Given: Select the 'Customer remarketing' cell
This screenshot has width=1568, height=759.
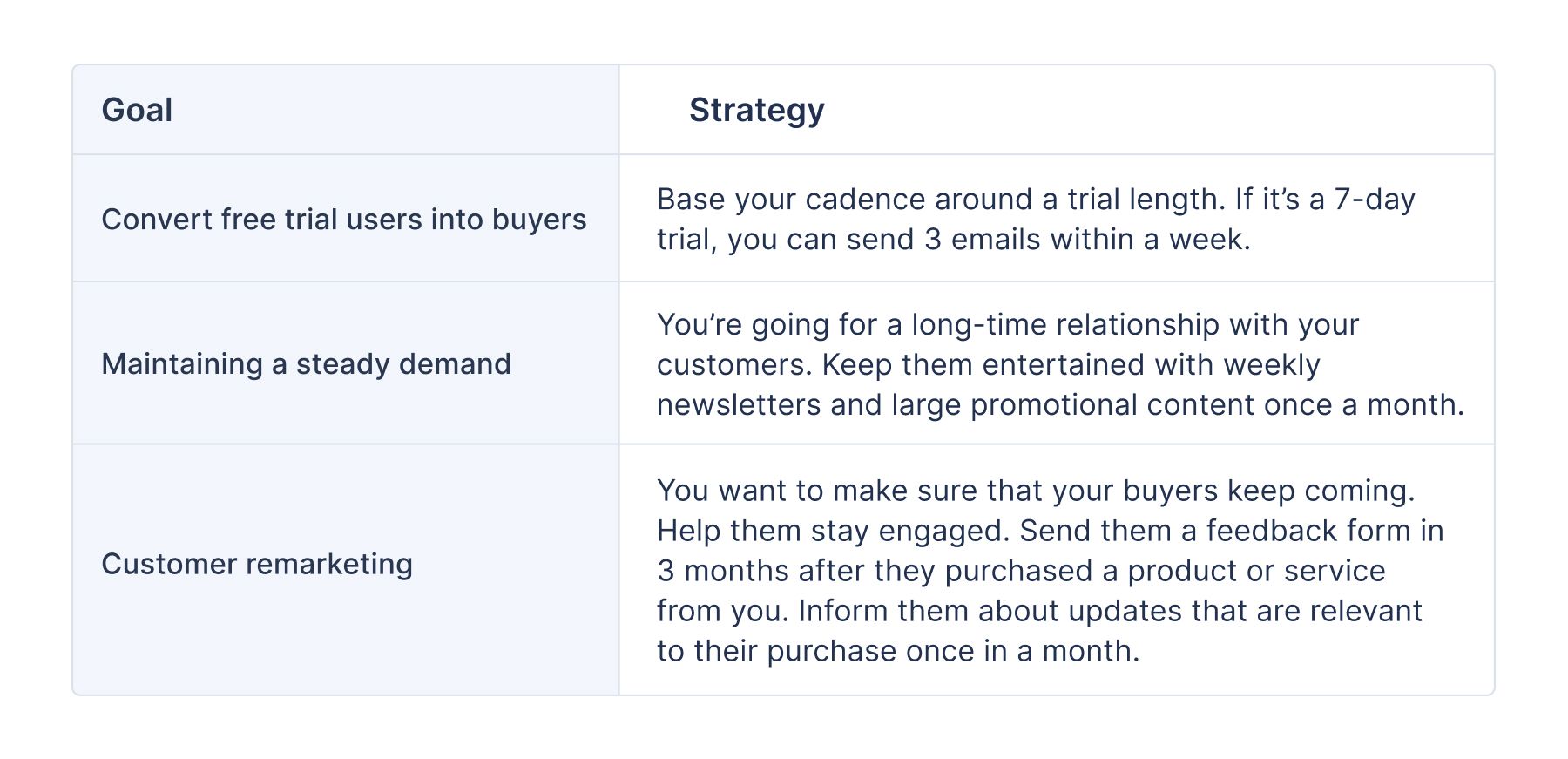Looking at the screenshot, I should tap(257, 565).
